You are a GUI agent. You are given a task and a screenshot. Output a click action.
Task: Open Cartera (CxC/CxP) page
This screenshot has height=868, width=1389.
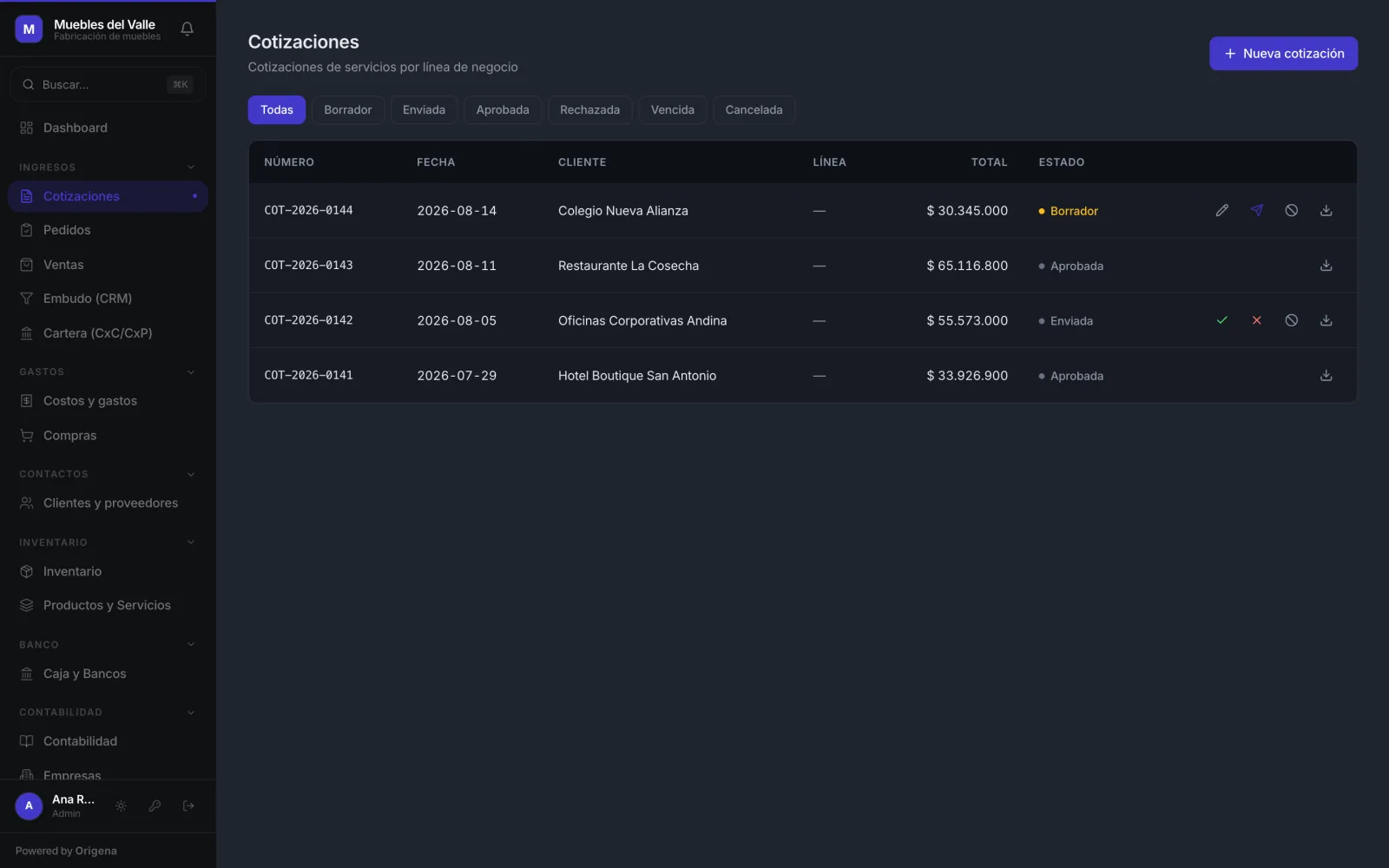pyautogui.click(x=108, y=333)
